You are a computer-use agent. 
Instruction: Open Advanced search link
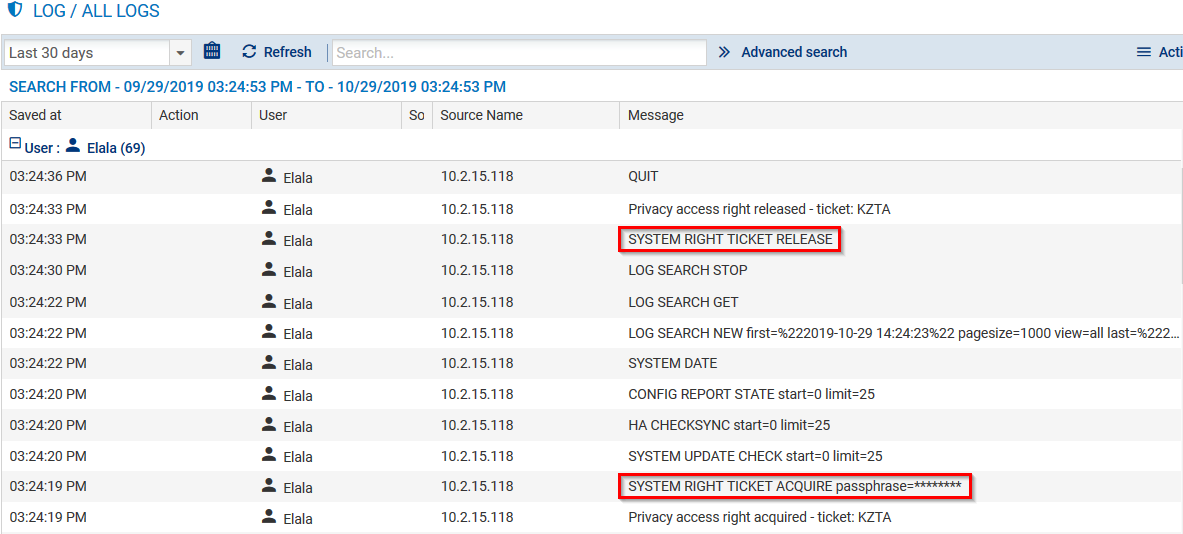coord(793,52)
